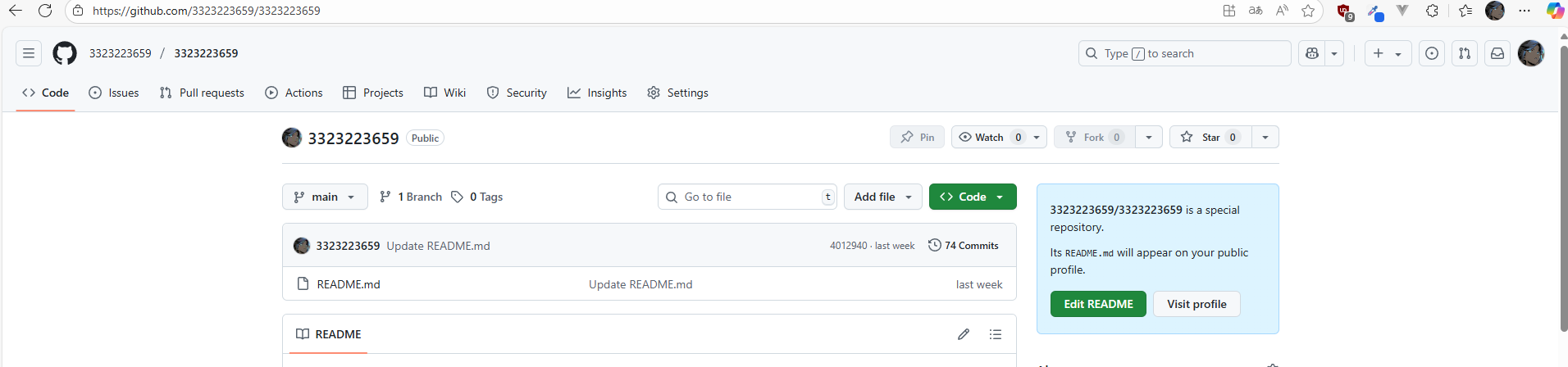Click the browser vertical scrollbar
The width and height of the screenshot is (1568, 367).
tap(1563, 188)
